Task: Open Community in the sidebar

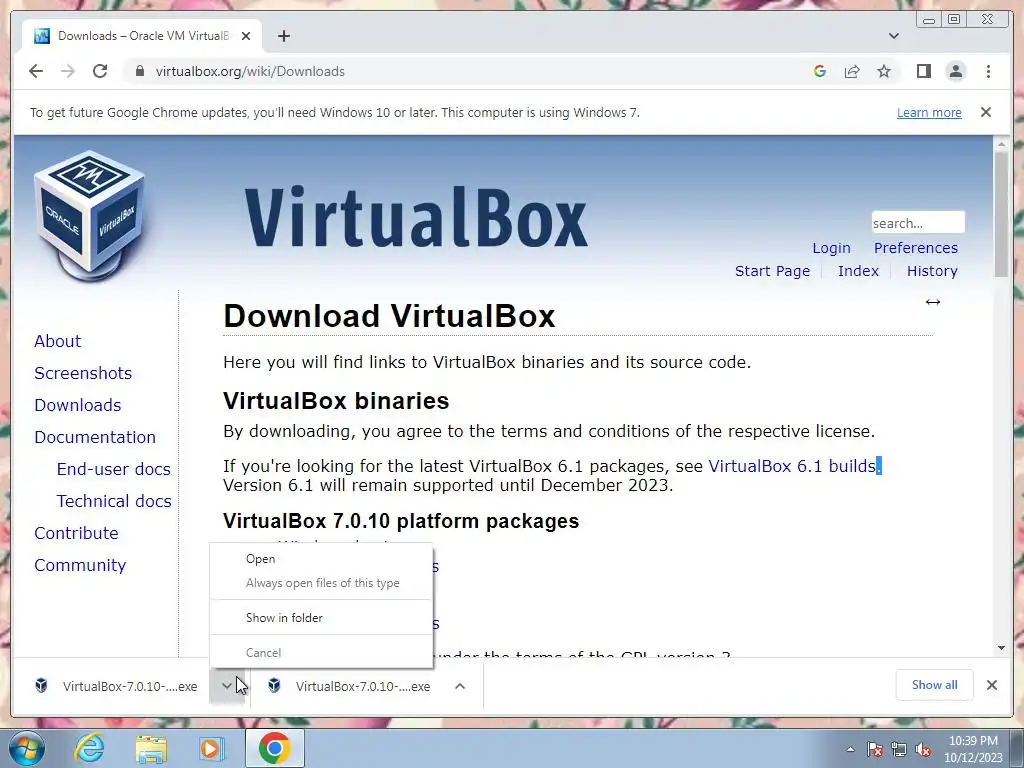Action: pyautogui.click(x=80, y=565)
